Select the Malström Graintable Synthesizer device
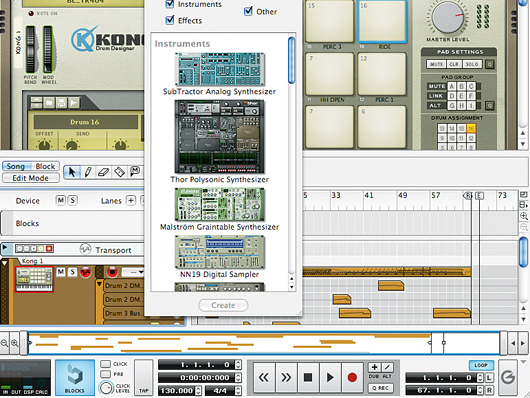The width and height of the screenshot is (530, 398). tap(219, 209)
